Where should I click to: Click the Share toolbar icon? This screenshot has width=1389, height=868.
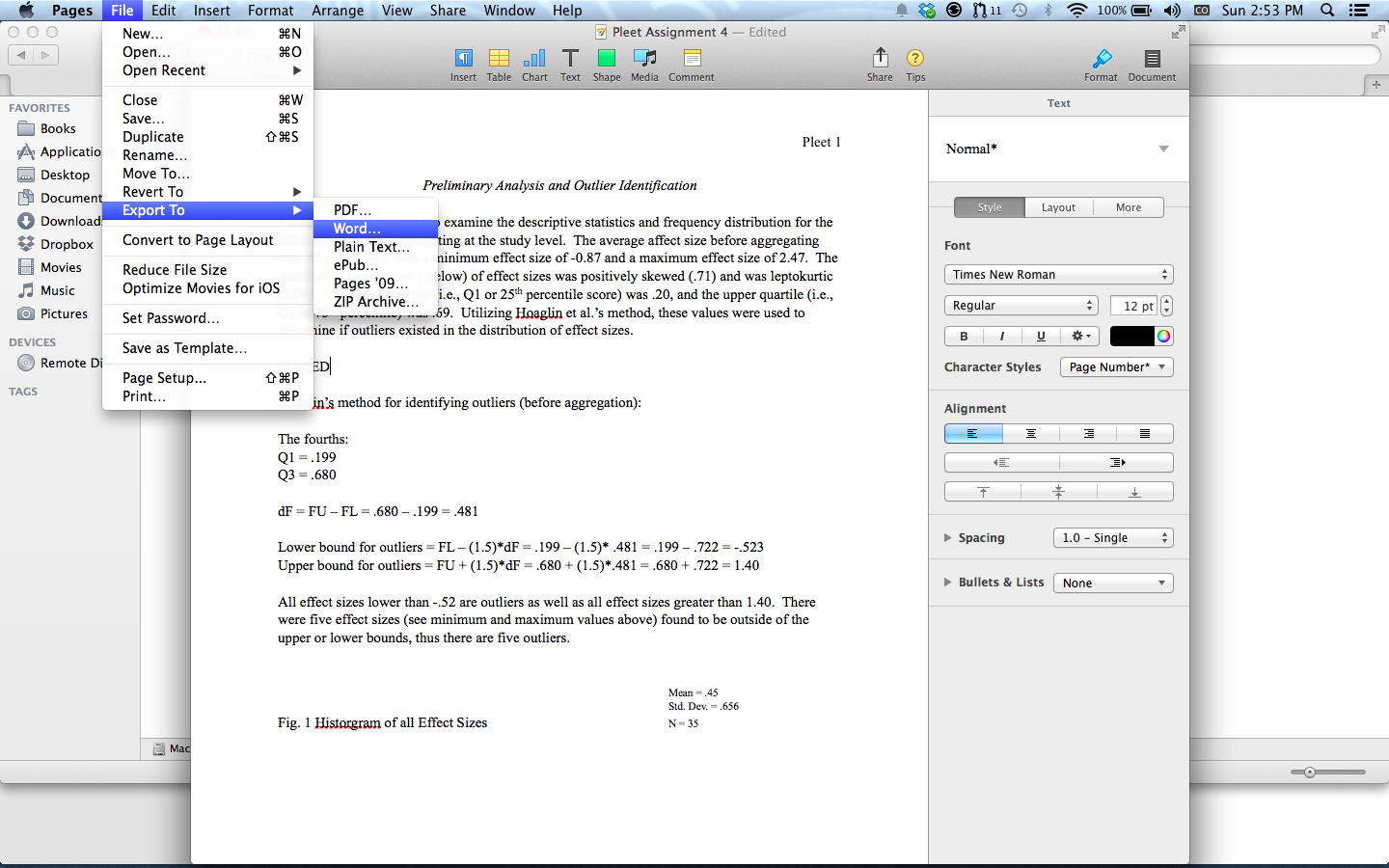880,60
